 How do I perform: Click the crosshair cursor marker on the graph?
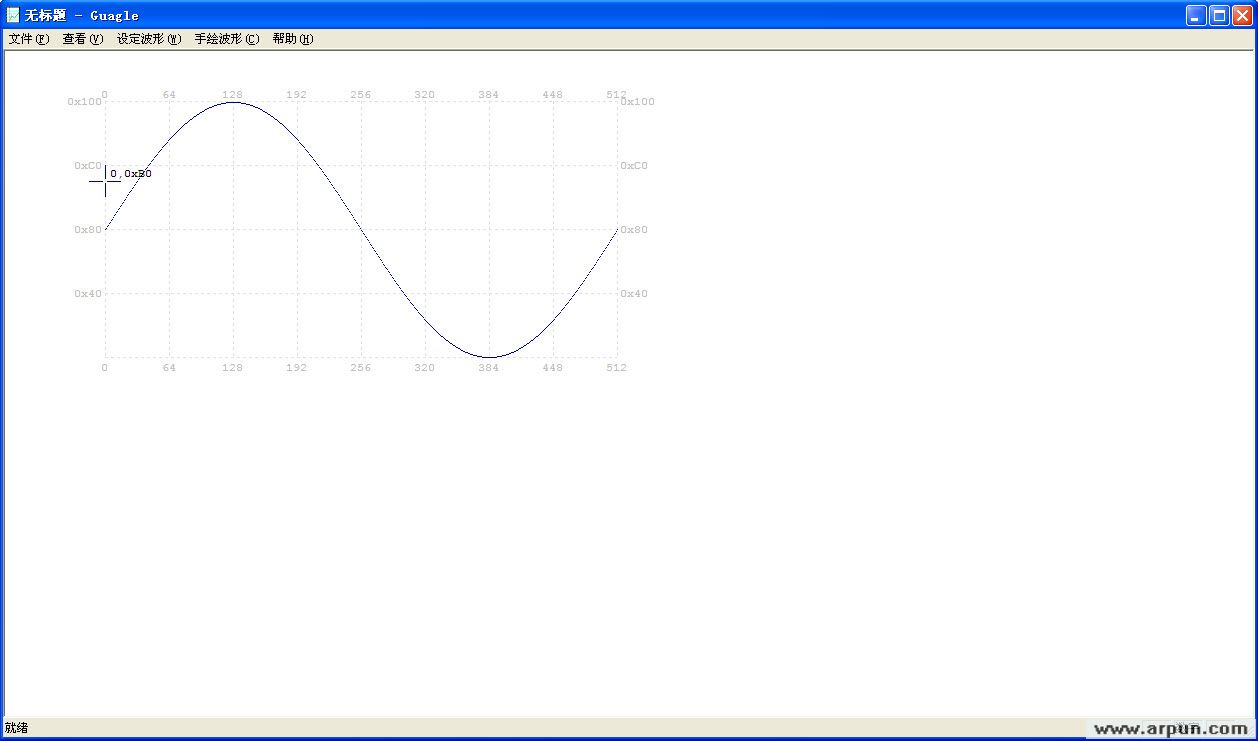(x=105, y=181)
